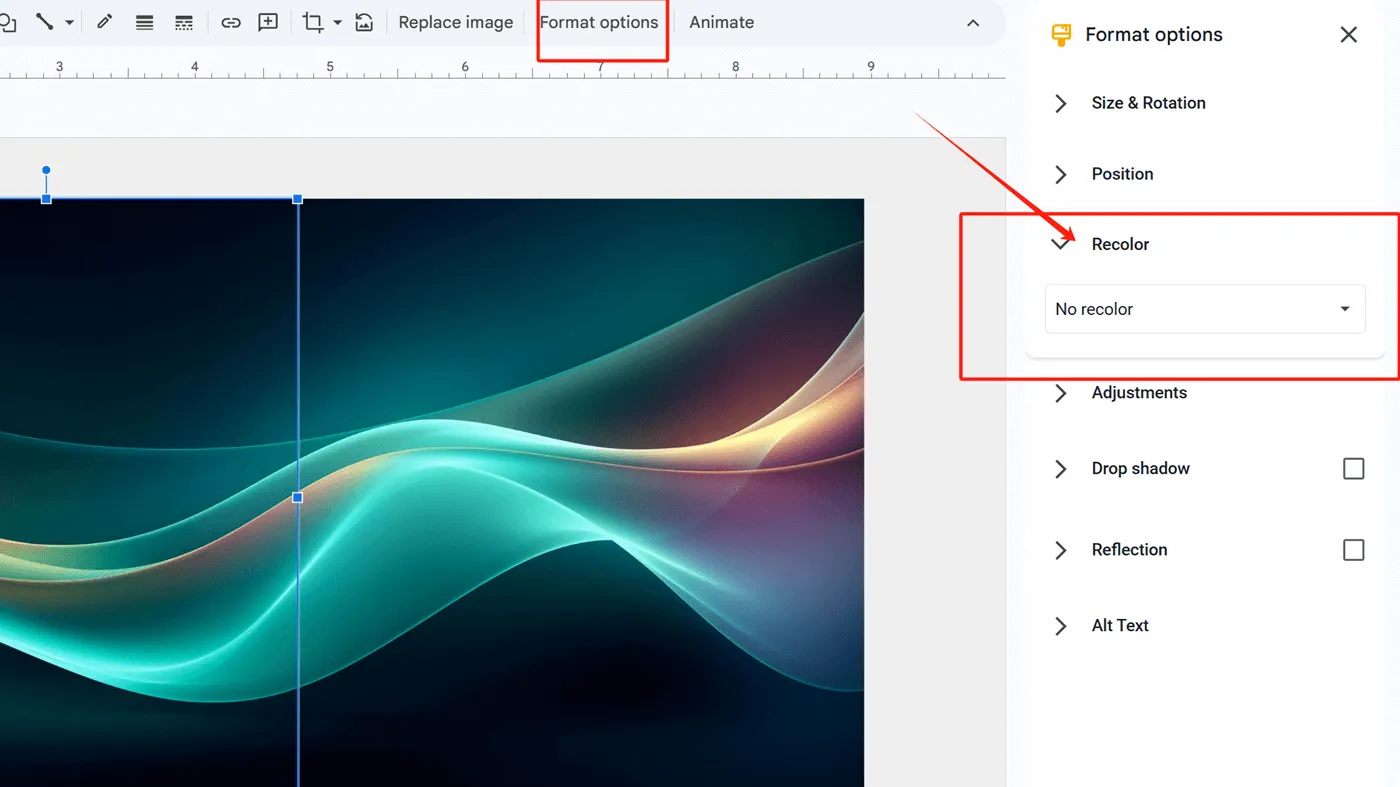Open border dash style options
The image size is (1400, 787).
(184, 23)
